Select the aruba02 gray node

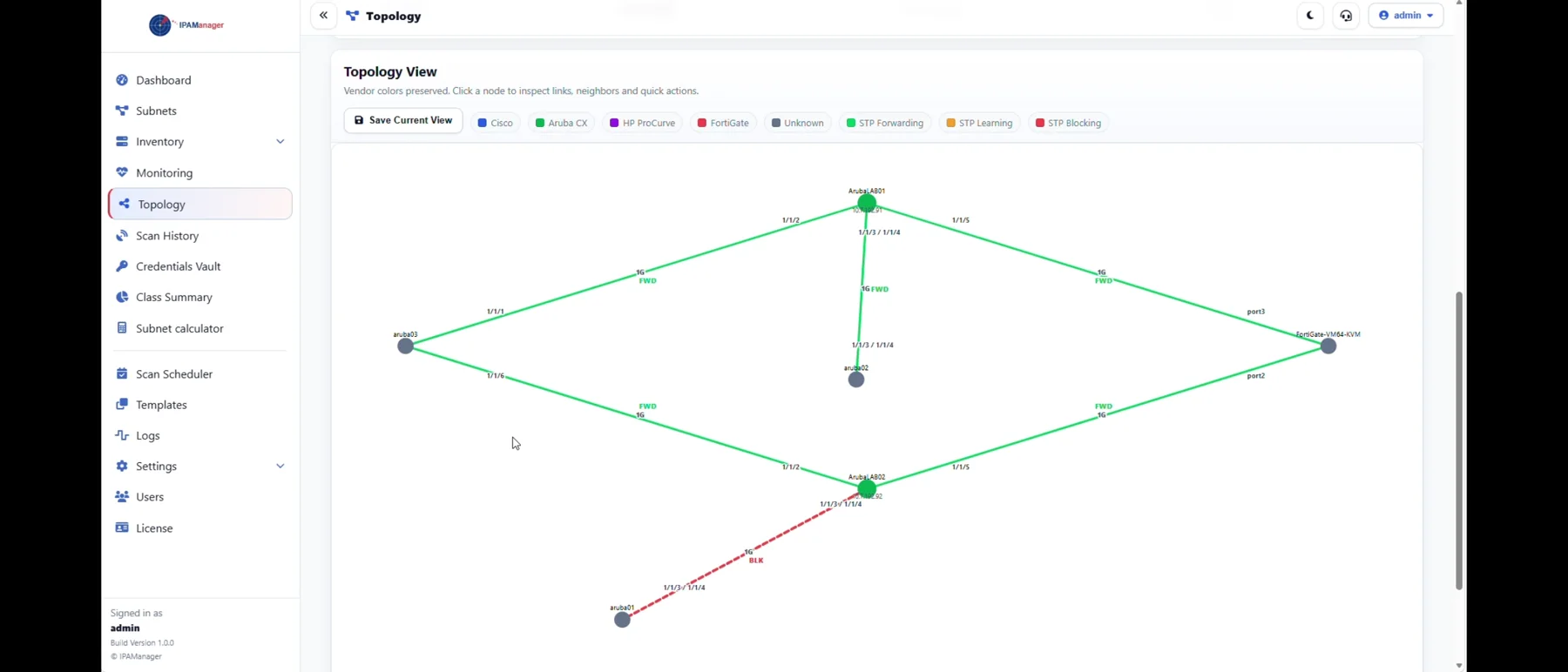coord(856,380)
